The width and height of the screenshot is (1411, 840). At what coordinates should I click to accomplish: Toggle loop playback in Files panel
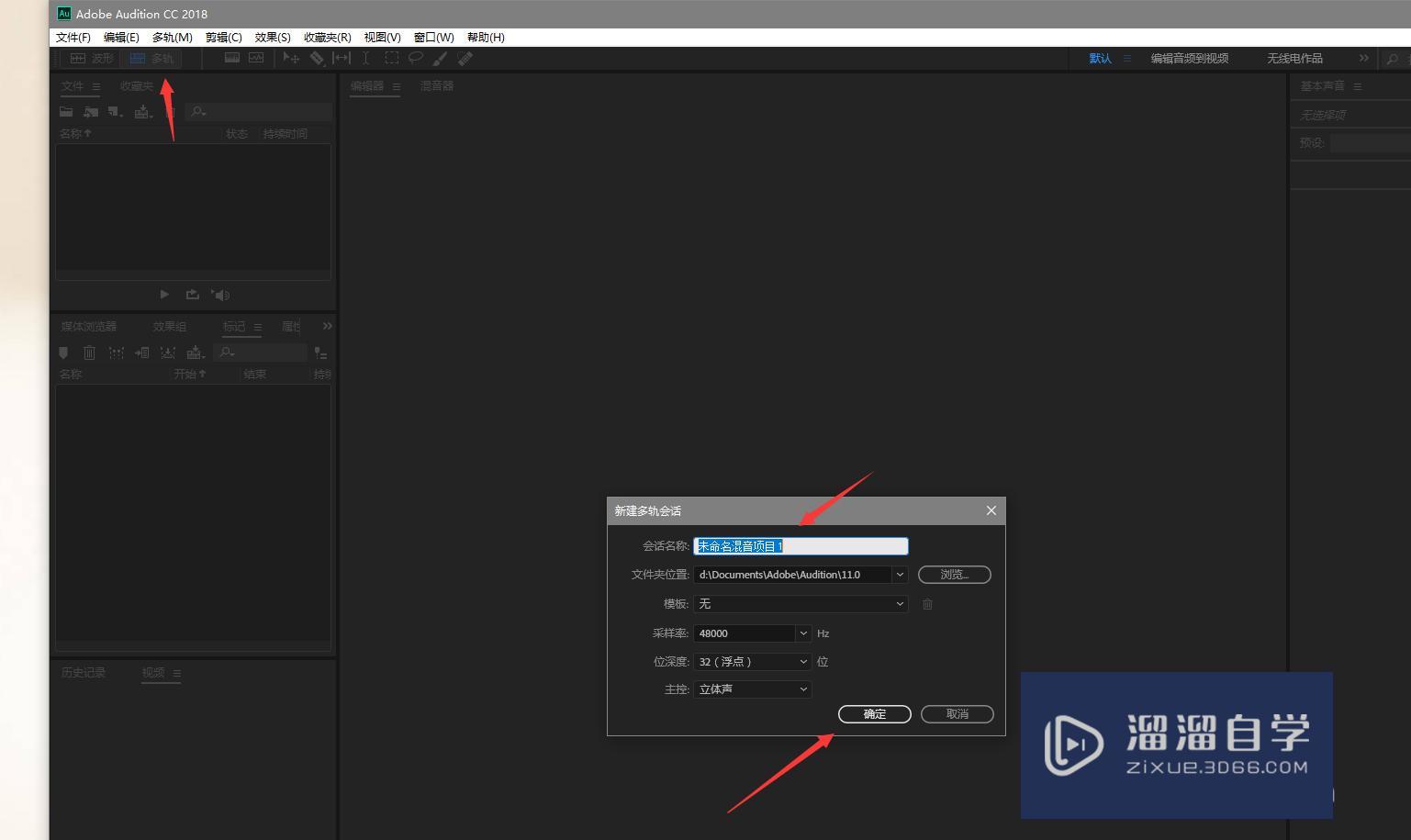tap(192, 295)
